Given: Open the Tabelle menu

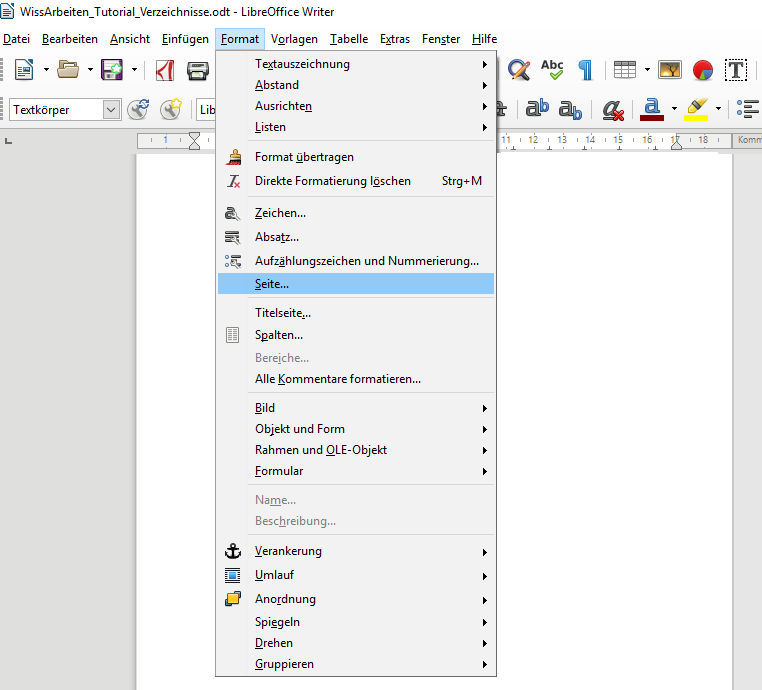Looking at the screenshot, I should pyautogui.click(x=349, y=39).
